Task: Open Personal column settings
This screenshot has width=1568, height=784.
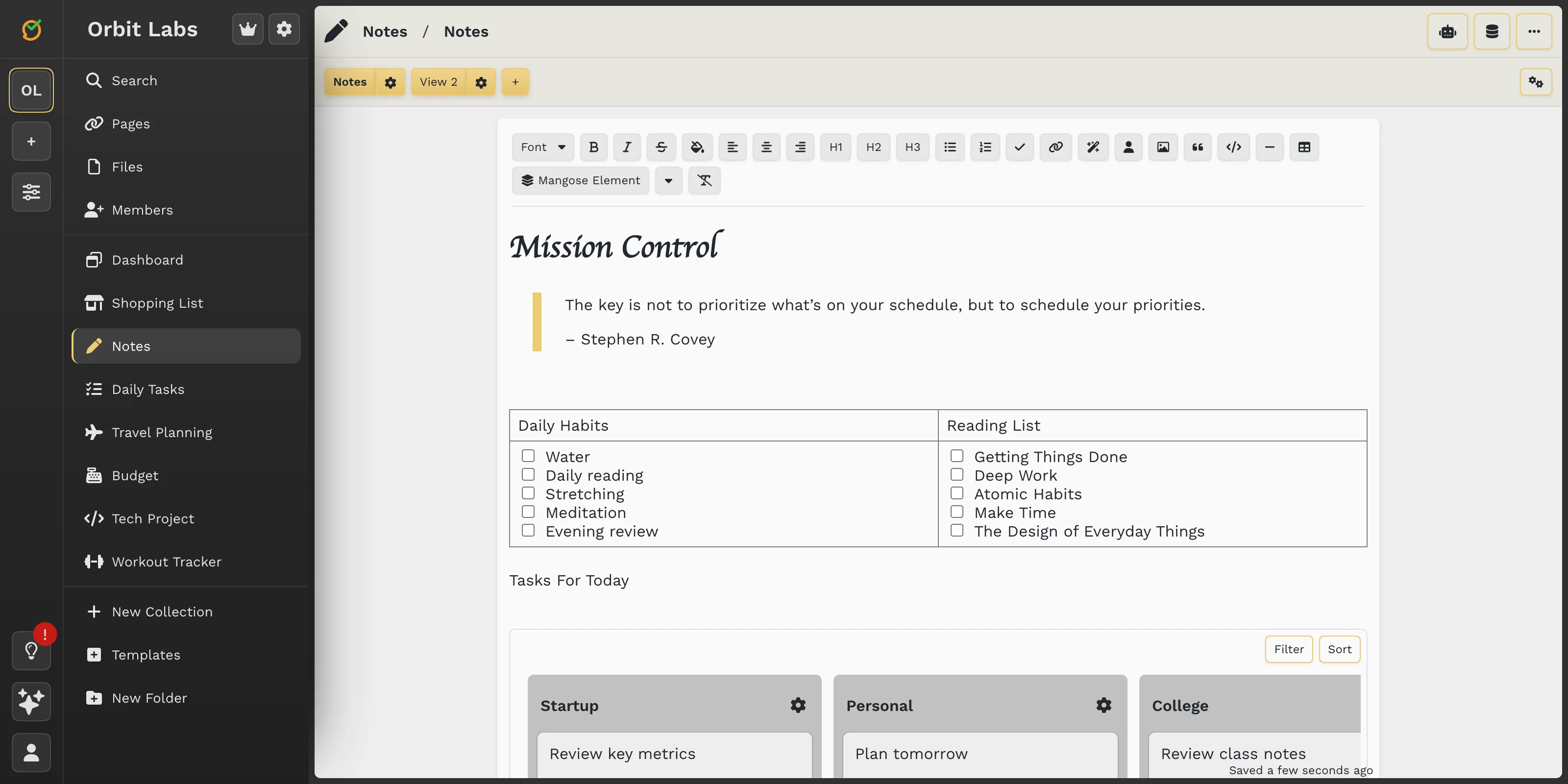Action: coord(1103,705)
